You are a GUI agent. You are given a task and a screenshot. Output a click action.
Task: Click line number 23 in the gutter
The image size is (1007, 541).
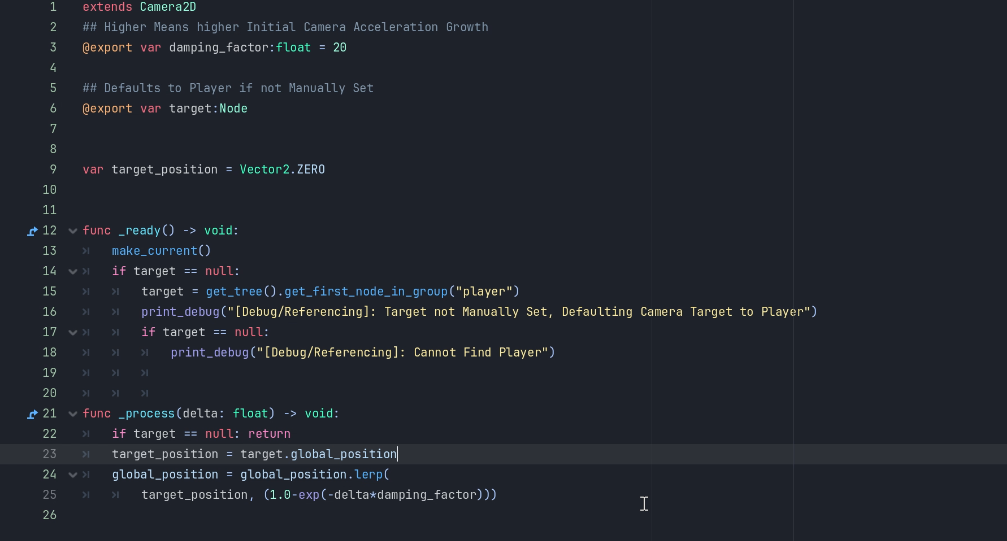tap(49, 454)
